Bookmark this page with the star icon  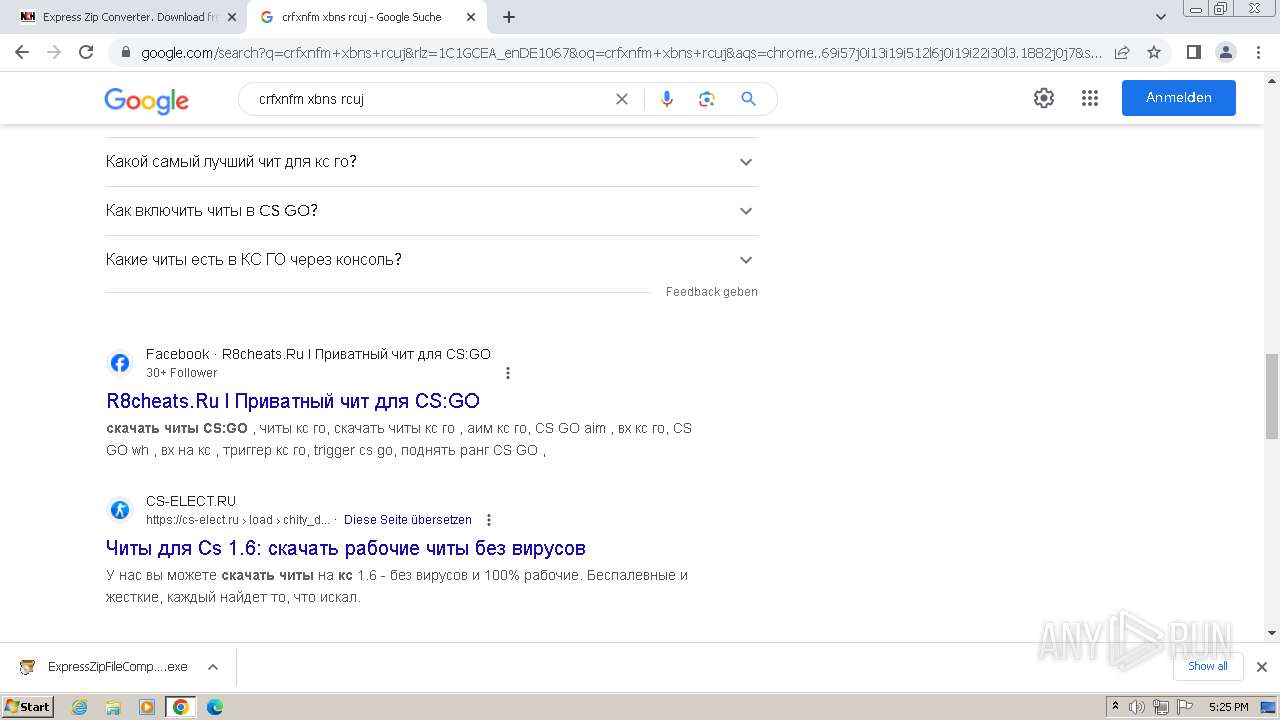pyautogui.click(x=1154, y=52)
